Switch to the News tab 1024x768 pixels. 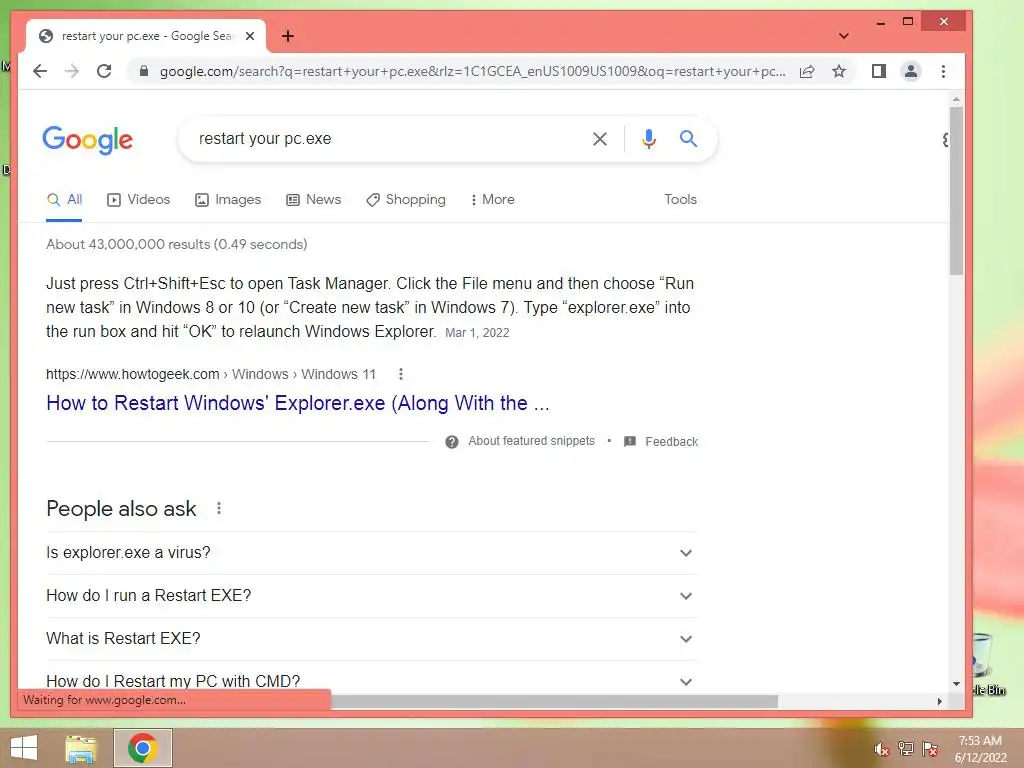point(313,199)
